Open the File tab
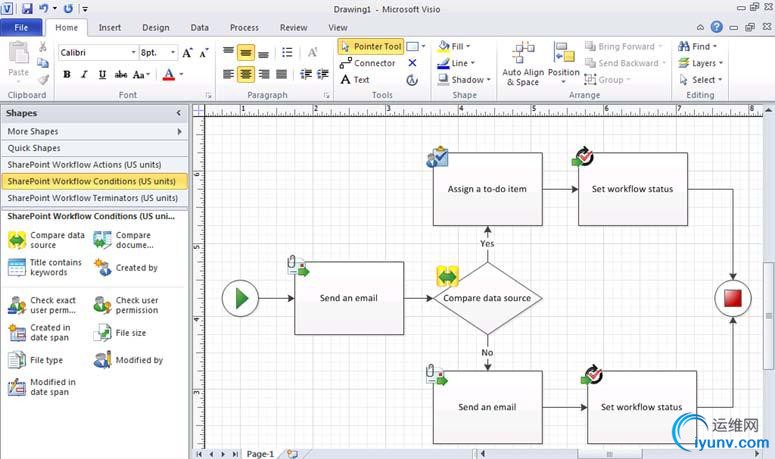775x459 pixels. point(21,28)
